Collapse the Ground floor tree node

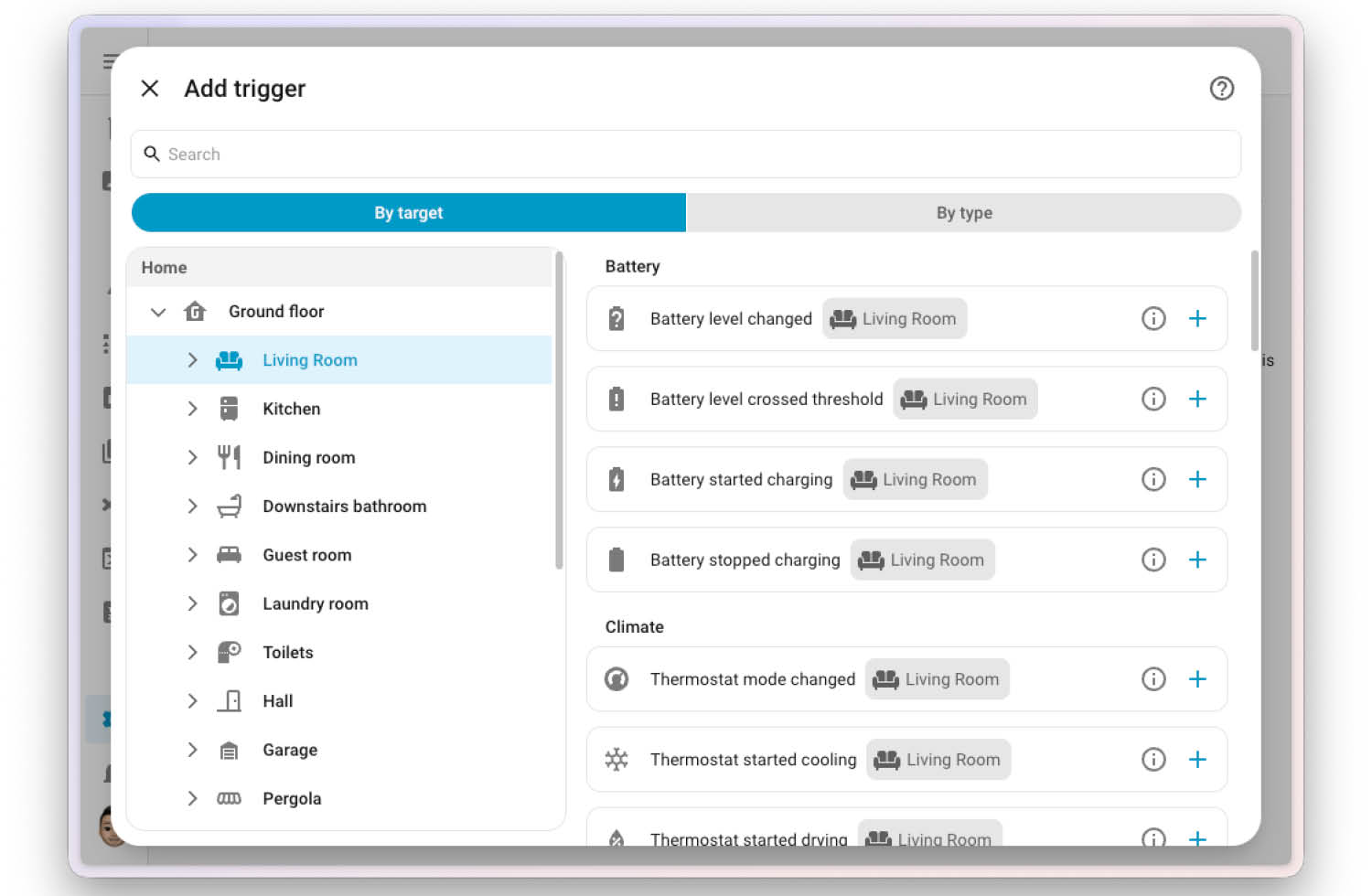coord(158,312)
